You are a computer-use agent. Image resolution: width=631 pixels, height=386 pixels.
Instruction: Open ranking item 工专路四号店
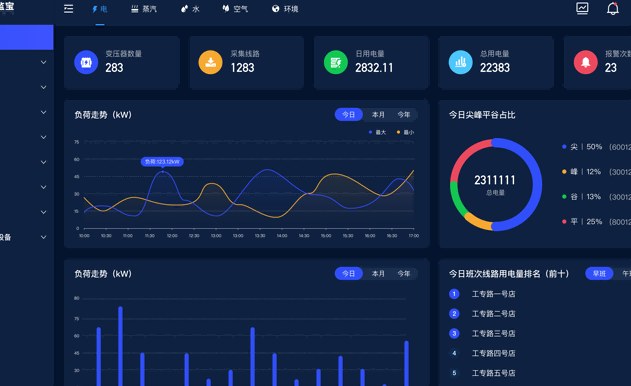pos(493,353)
